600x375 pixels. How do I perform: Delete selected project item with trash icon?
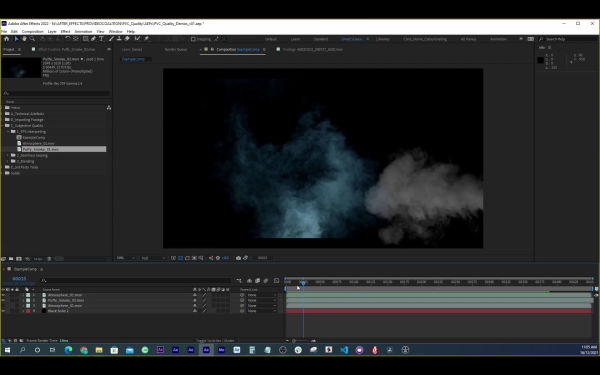click(49, 259)
